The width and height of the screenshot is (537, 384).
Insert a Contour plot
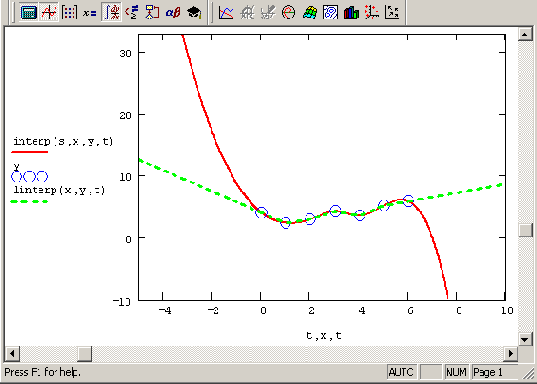pos(330,13)
